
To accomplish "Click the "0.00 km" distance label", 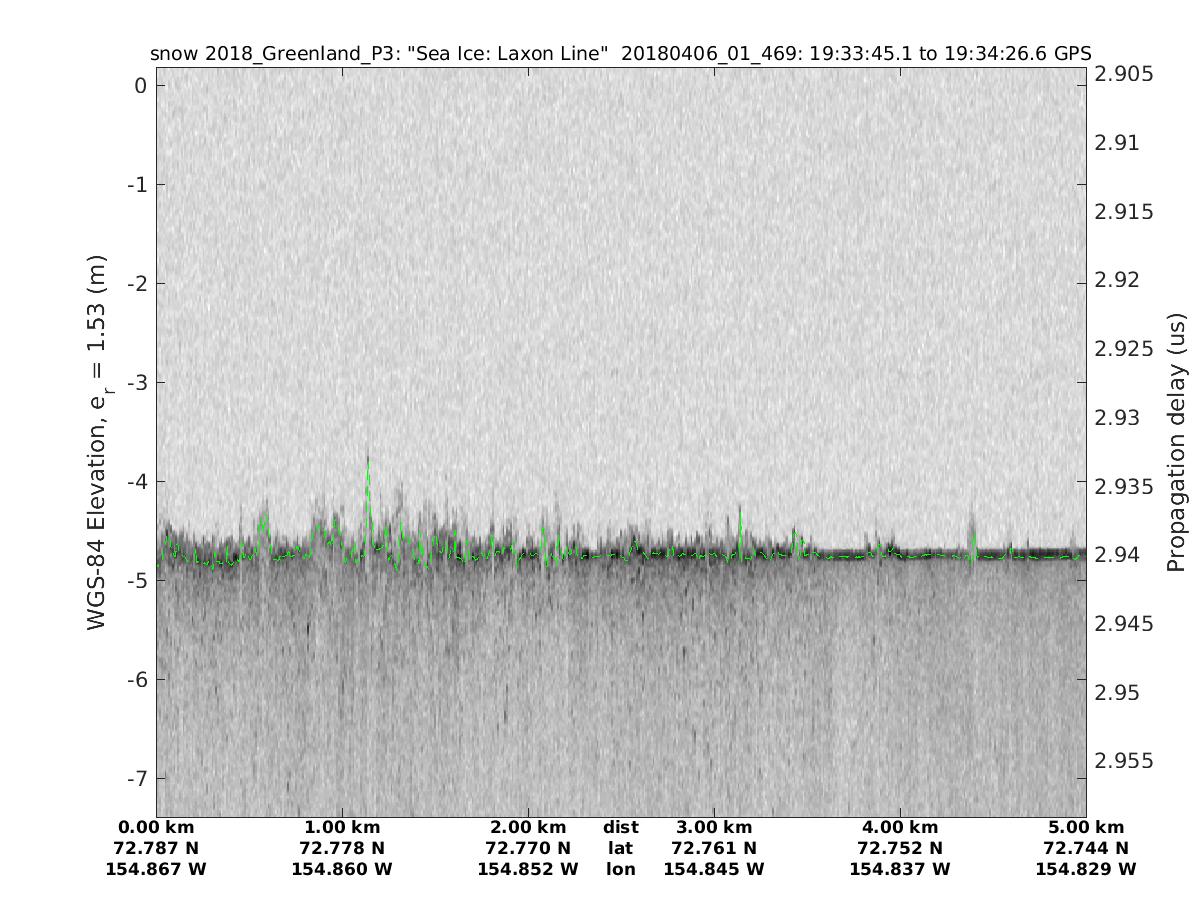I will coord(156,827).
